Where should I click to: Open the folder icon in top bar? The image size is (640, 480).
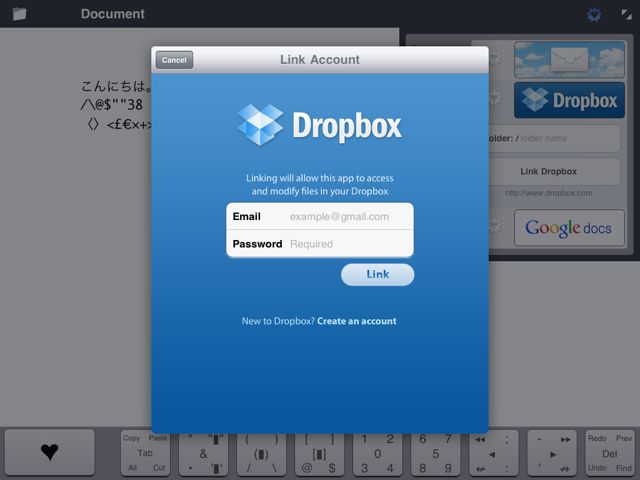tap(19, 14)
